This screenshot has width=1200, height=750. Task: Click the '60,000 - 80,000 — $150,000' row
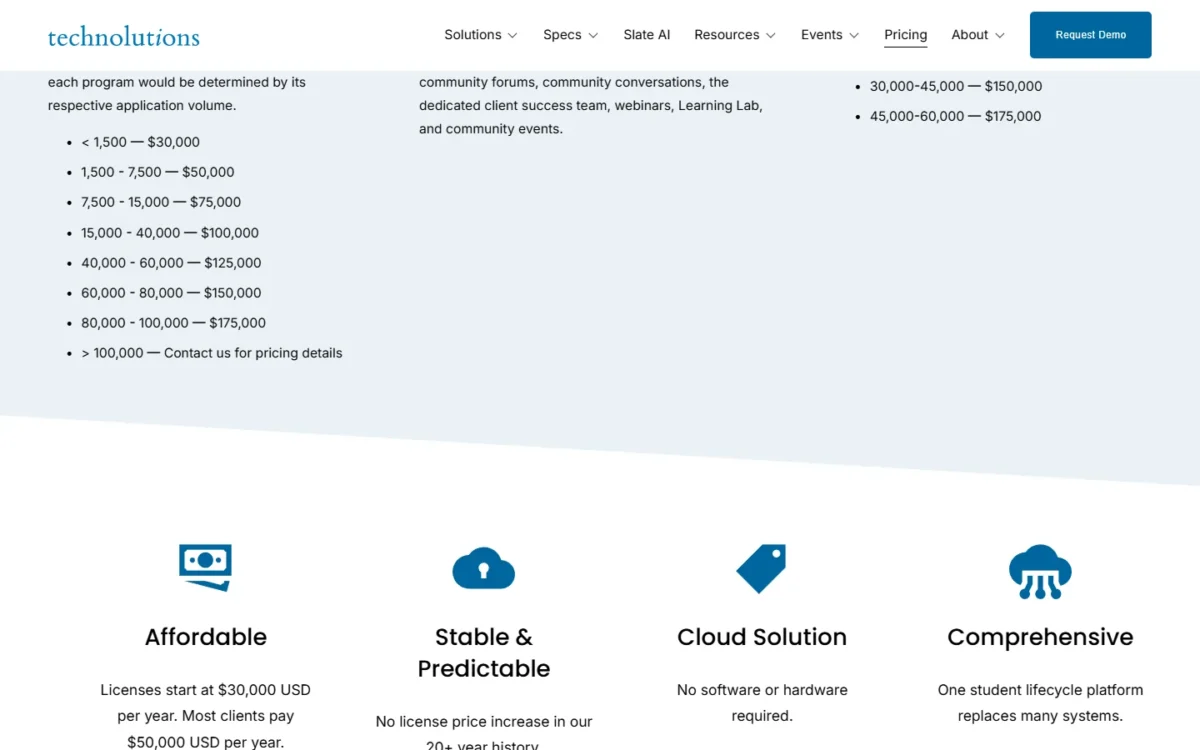[171, 293]
